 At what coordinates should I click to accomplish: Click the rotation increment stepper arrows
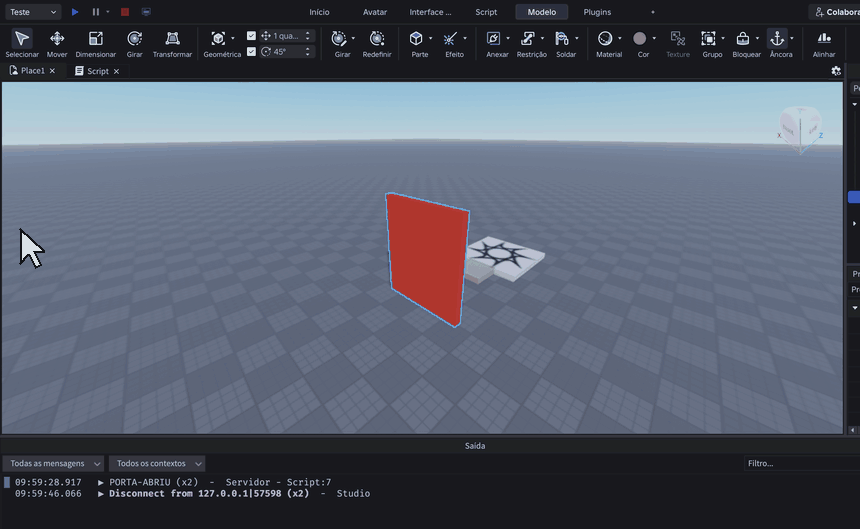tap(308, 52)
